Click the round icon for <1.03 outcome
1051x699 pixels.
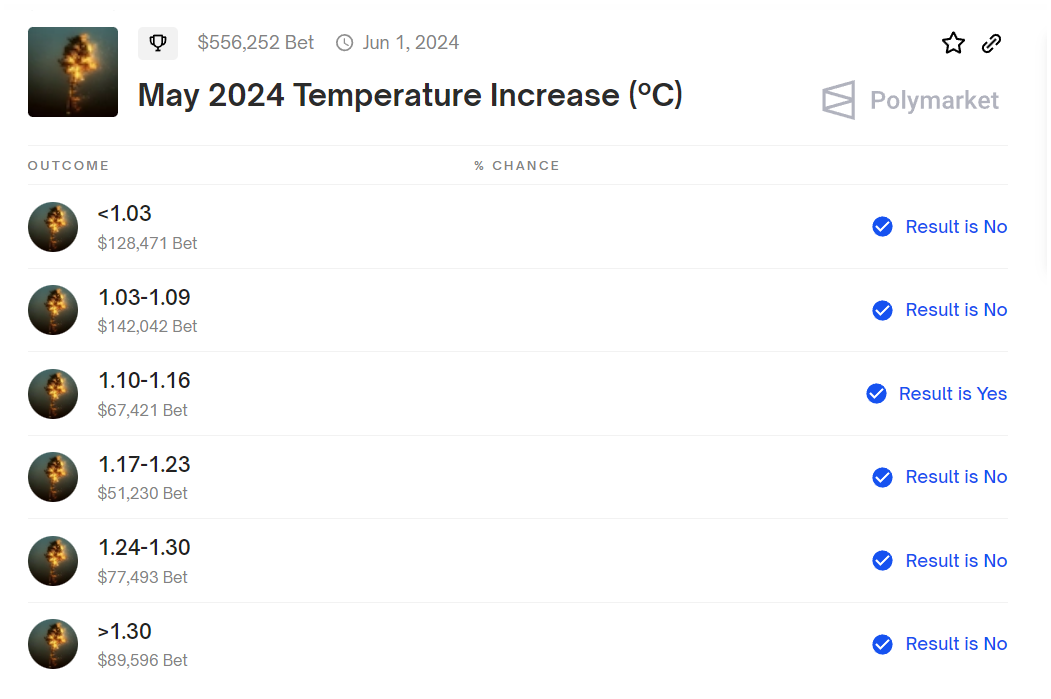point(53,227)
